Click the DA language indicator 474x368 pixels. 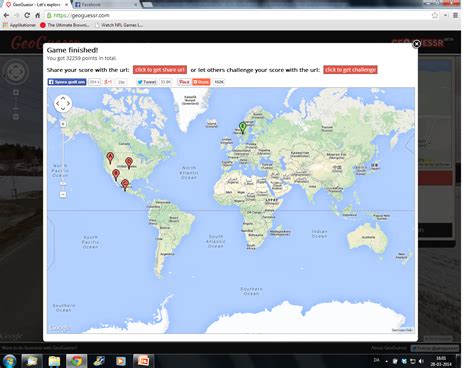point(377,360)
